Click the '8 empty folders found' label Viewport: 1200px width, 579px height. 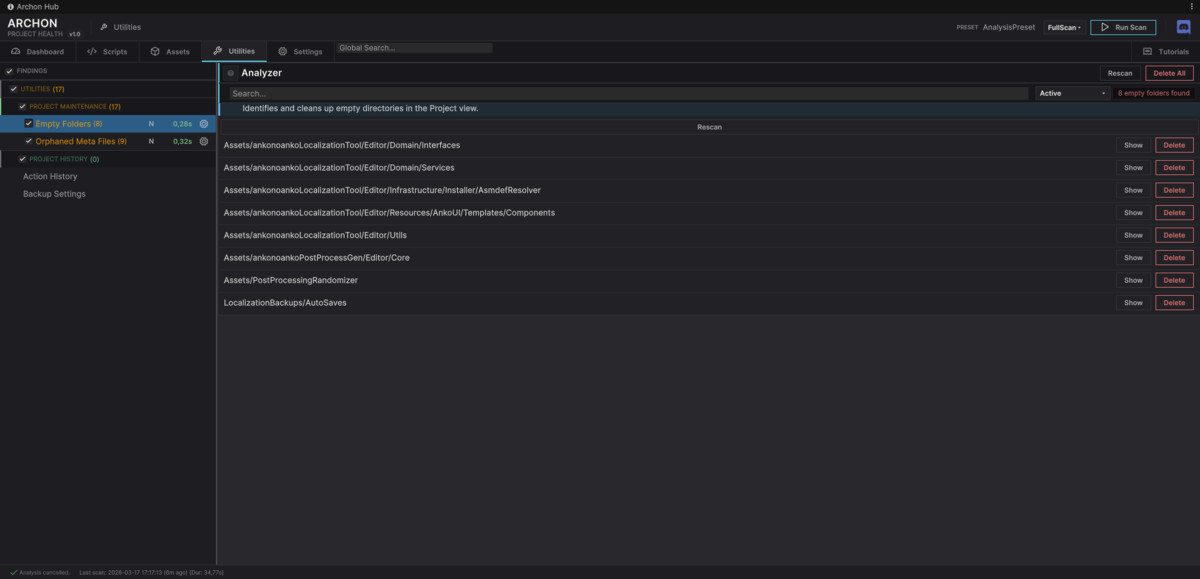tap(1154, 93)
